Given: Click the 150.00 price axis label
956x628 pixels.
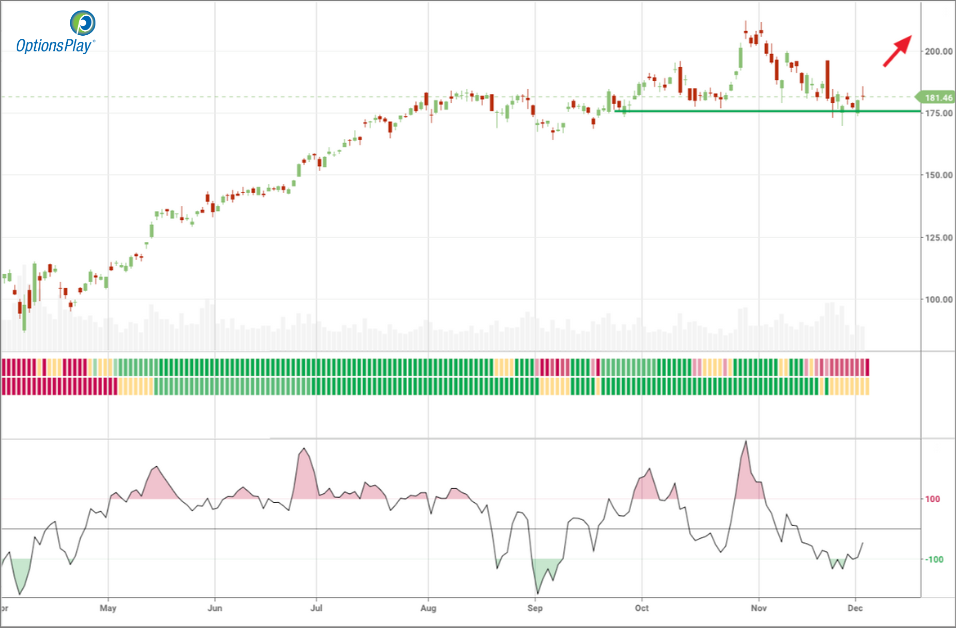Looking at the screenshot, I should 938,175.
